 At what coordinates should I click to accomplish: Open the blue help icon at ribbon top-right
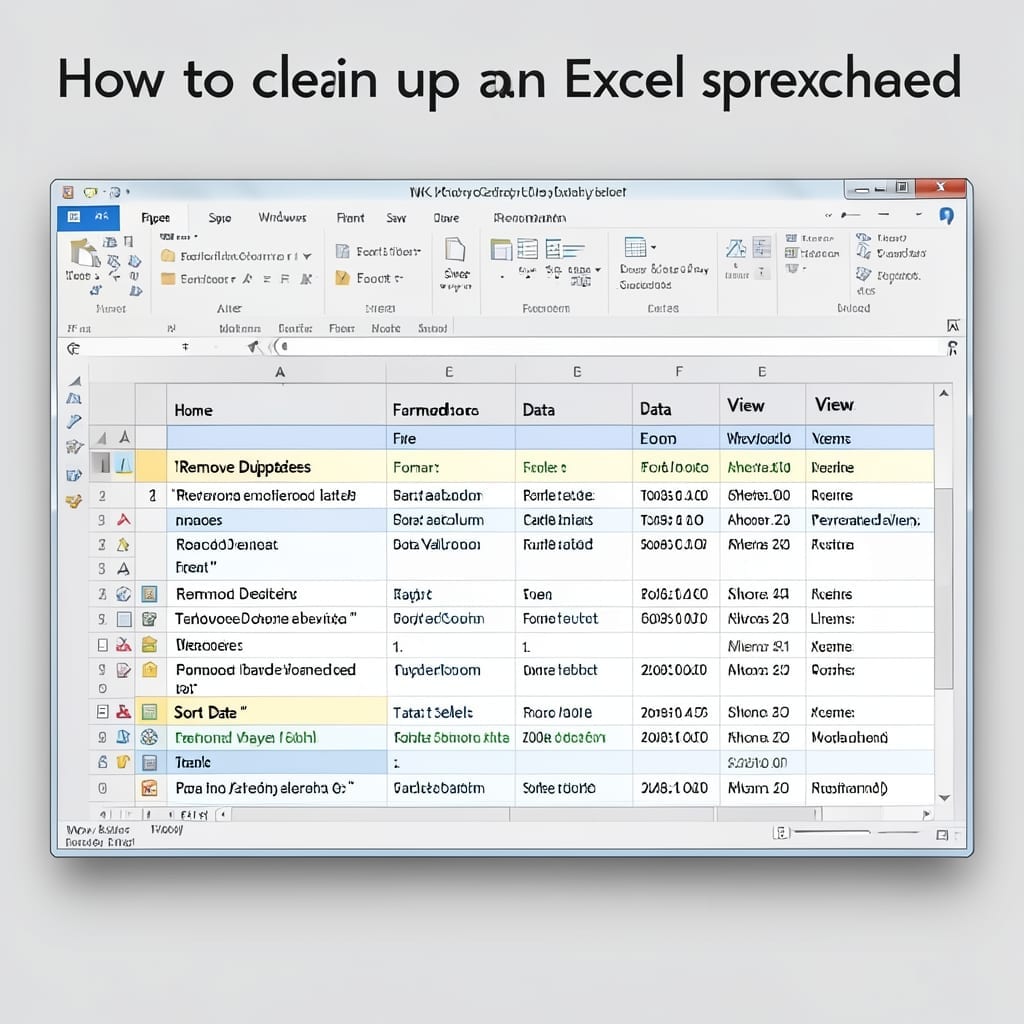[x=946, y=216]
